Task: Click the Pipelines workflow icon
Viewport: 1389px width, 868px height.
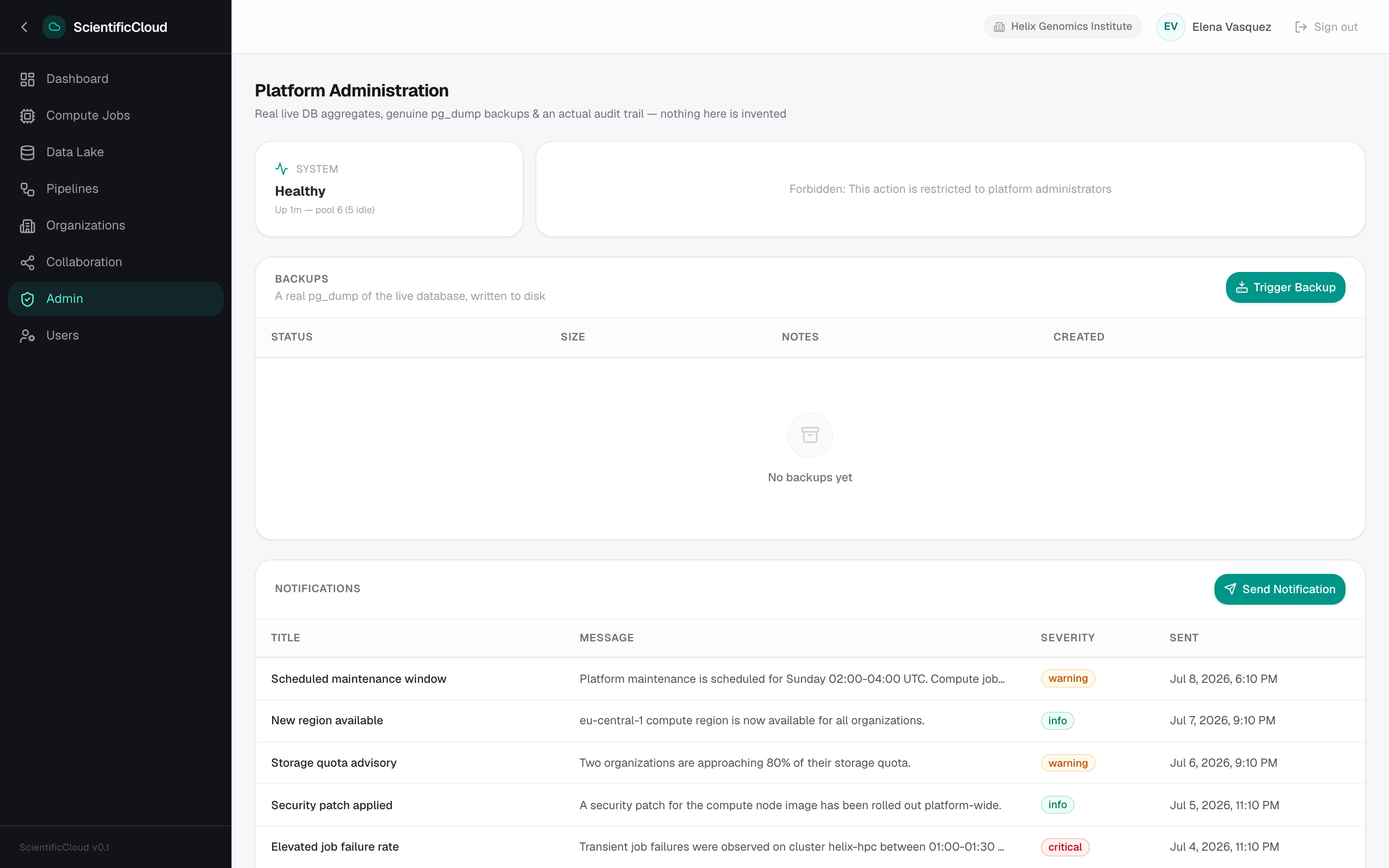Action: (27, 189)
